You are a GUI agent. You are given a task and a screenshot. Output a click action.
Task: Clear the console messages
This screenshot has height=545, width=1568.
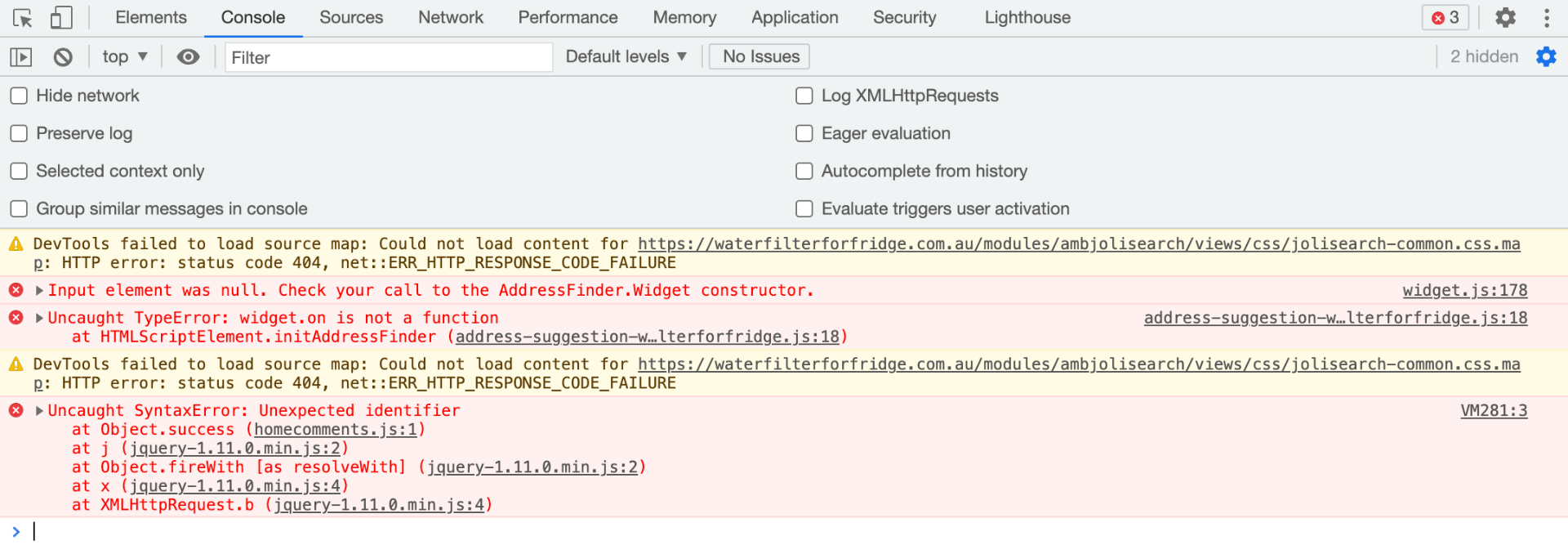pyautogui.click(x=63, y=57)
